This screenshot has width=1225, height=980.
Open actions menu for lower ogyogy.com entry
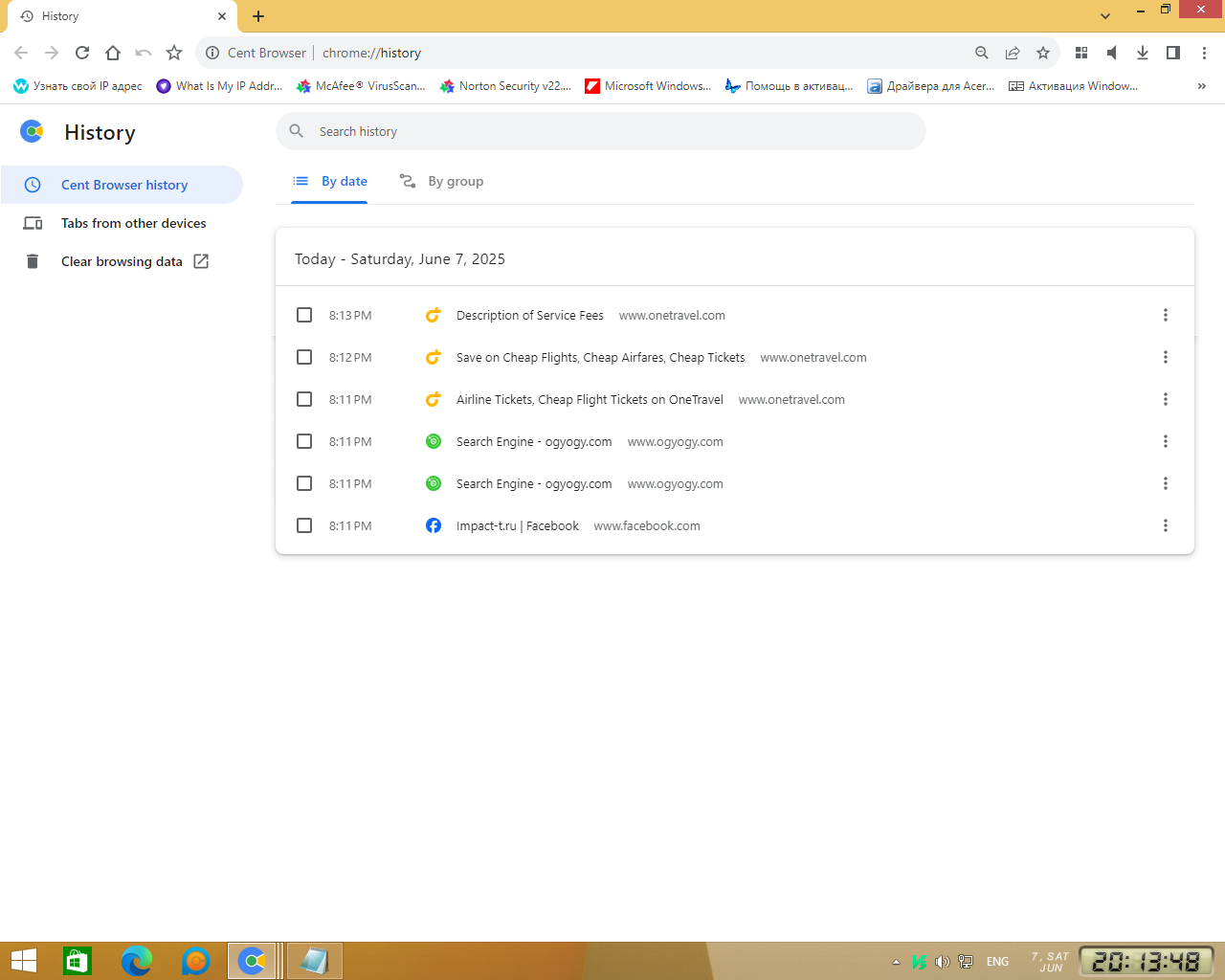[x=1166, y=483]
